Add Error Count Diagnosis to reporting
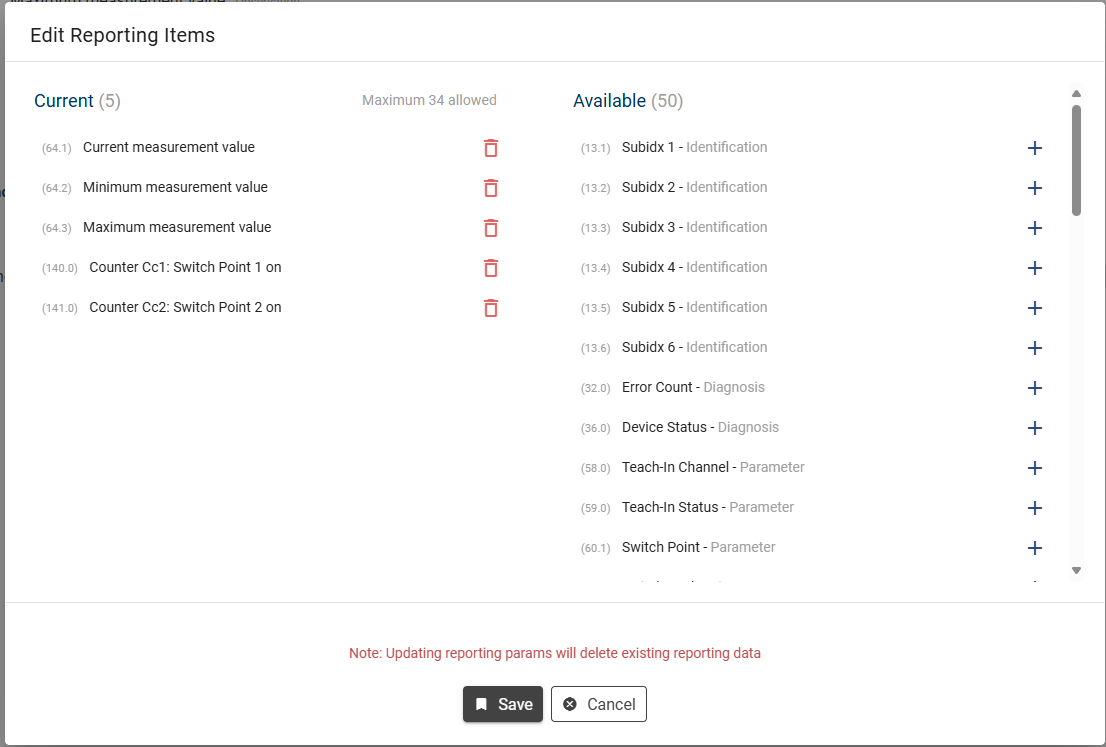 pyautogui.click(x=1035, y=388)
